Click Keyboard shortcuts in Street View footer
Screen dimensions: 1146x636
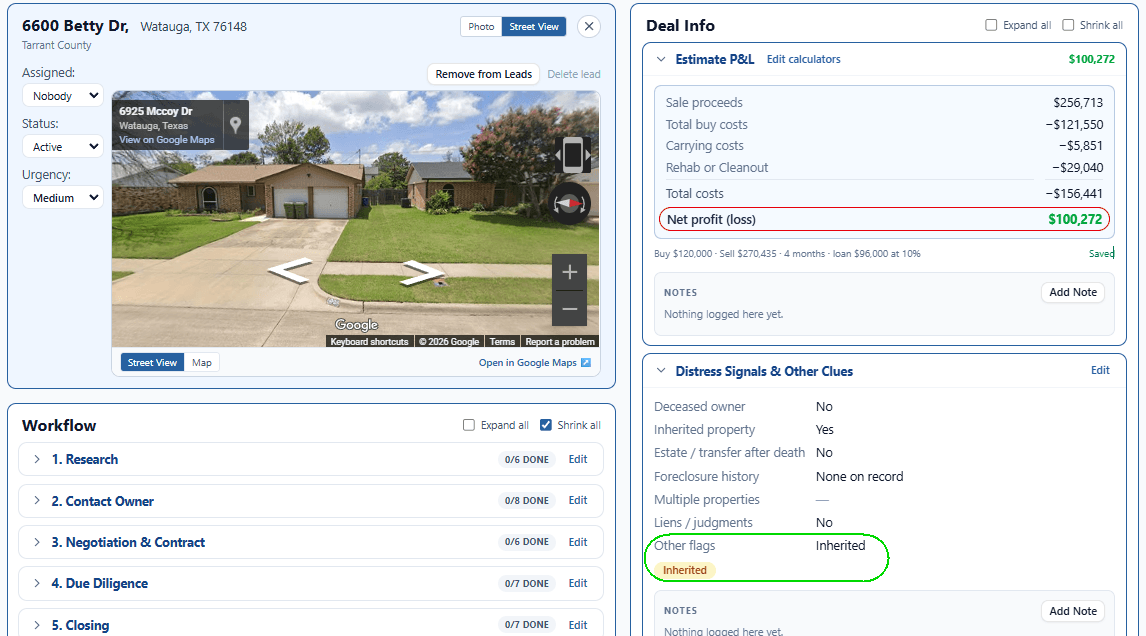click(x=369, y=341)
